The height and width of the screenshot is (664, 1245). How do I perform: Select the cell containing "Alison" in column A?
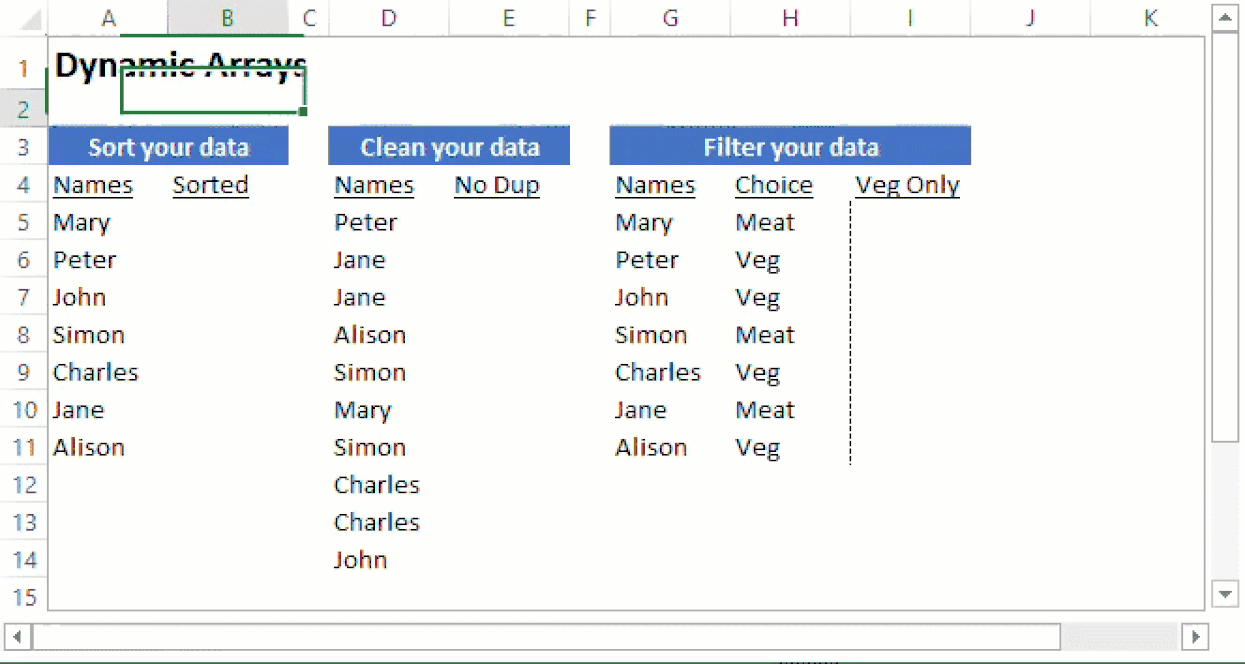(x=89, y=448)
